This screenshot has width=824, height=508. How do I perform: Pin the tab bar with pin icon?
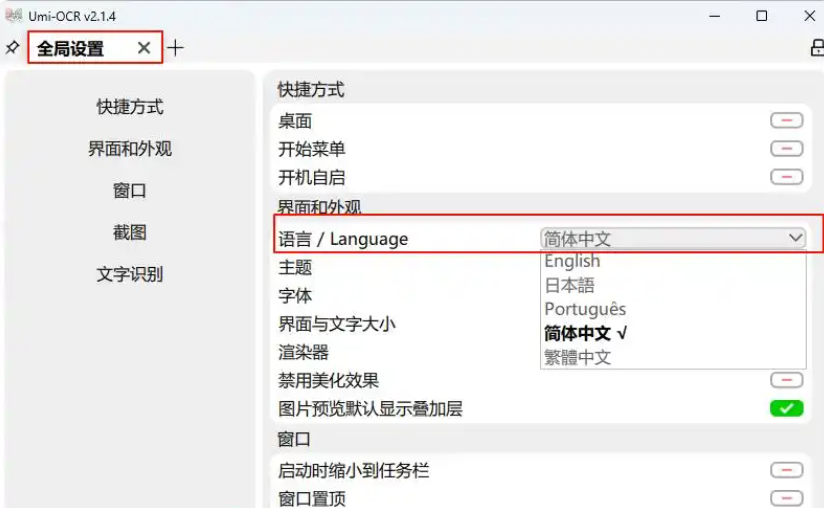[x=12, y=48]
